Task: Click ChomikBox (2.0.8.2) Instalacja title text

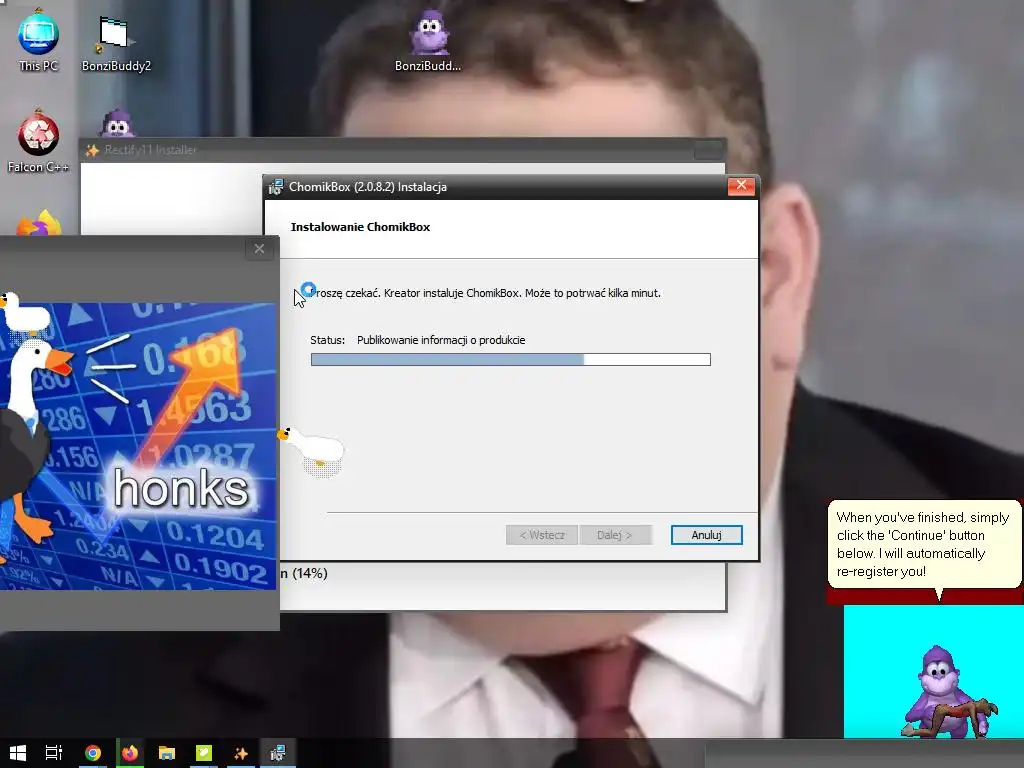Action: tap(368, 187)
